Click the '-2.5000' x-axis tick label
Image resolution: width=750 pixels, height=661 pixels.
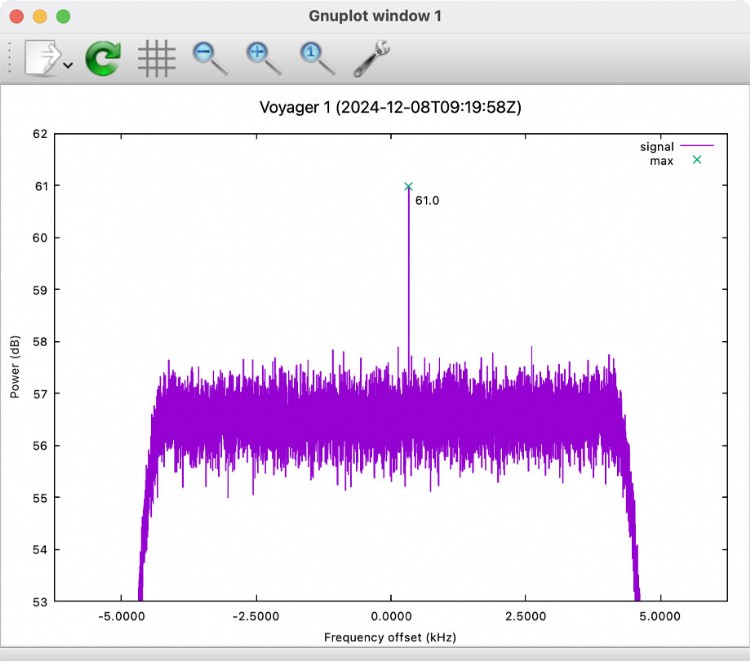click(256, 616)
